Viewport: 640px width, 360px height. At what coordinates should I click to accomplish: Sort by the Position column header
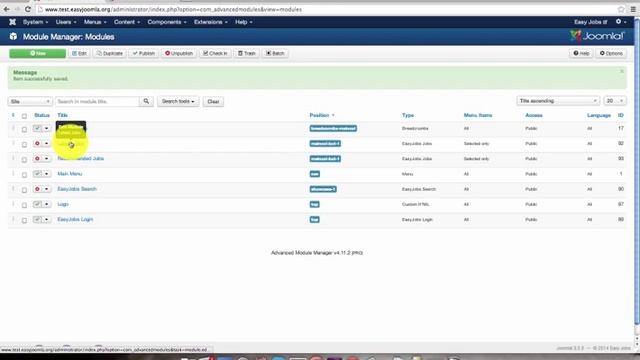322,116
